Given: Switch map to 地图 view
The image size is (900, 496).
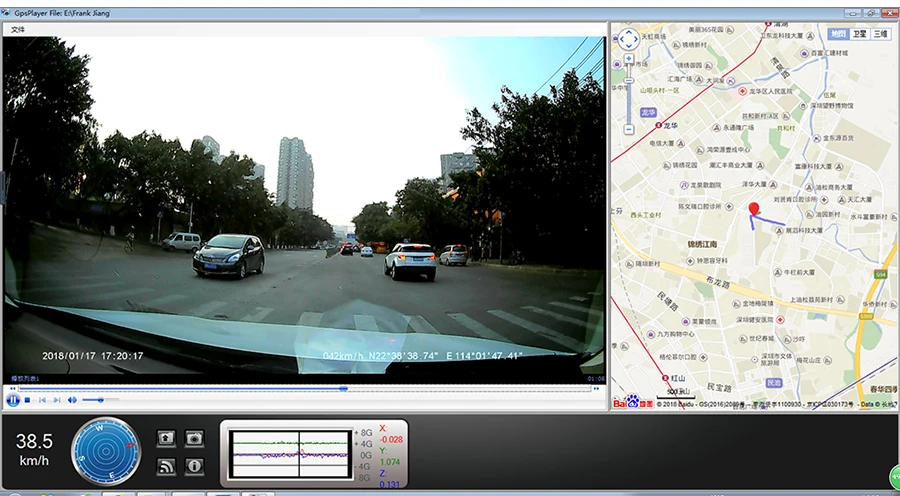Looking at the screenshot, I should point(839,34).
